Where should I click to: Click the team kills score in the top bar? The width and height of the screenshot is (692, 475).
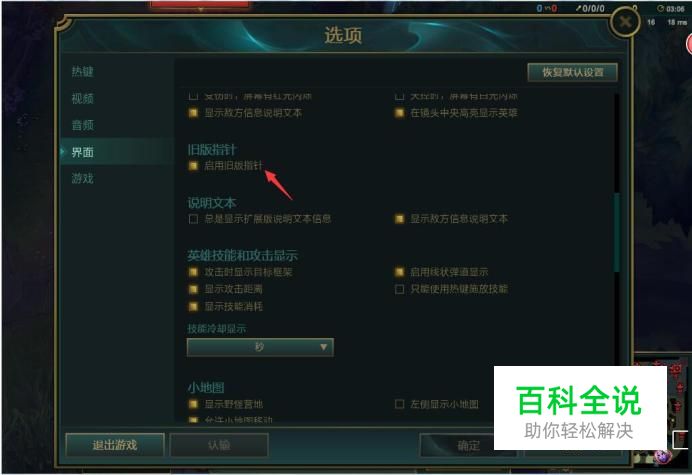pyautogui.click(x=546, y=8)
